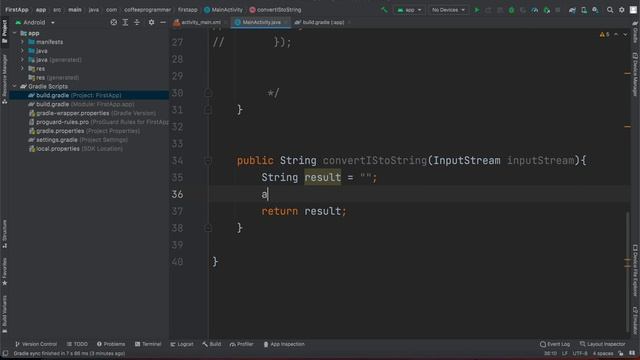Open Project panel options gear icon

point(151,22)
